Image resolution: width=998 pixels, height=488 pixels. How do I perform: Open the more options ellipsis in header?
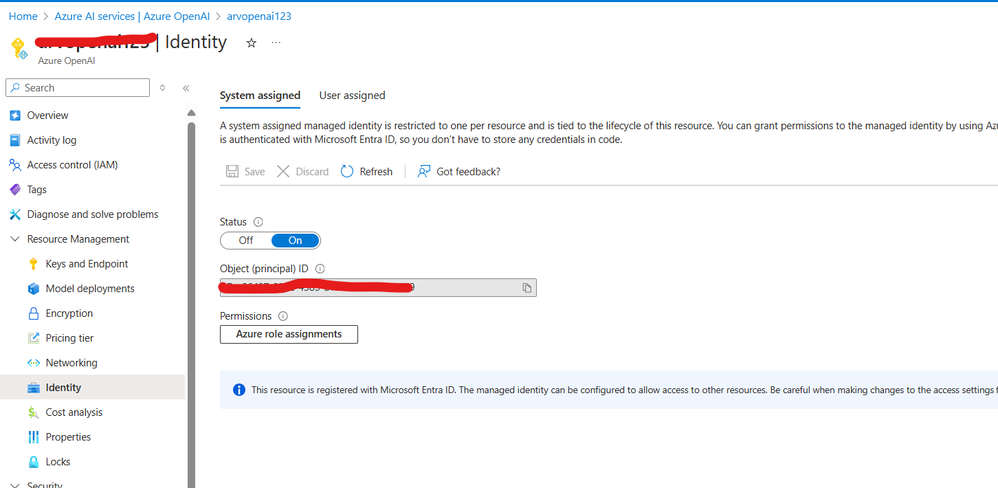click(x=276, y=42)
